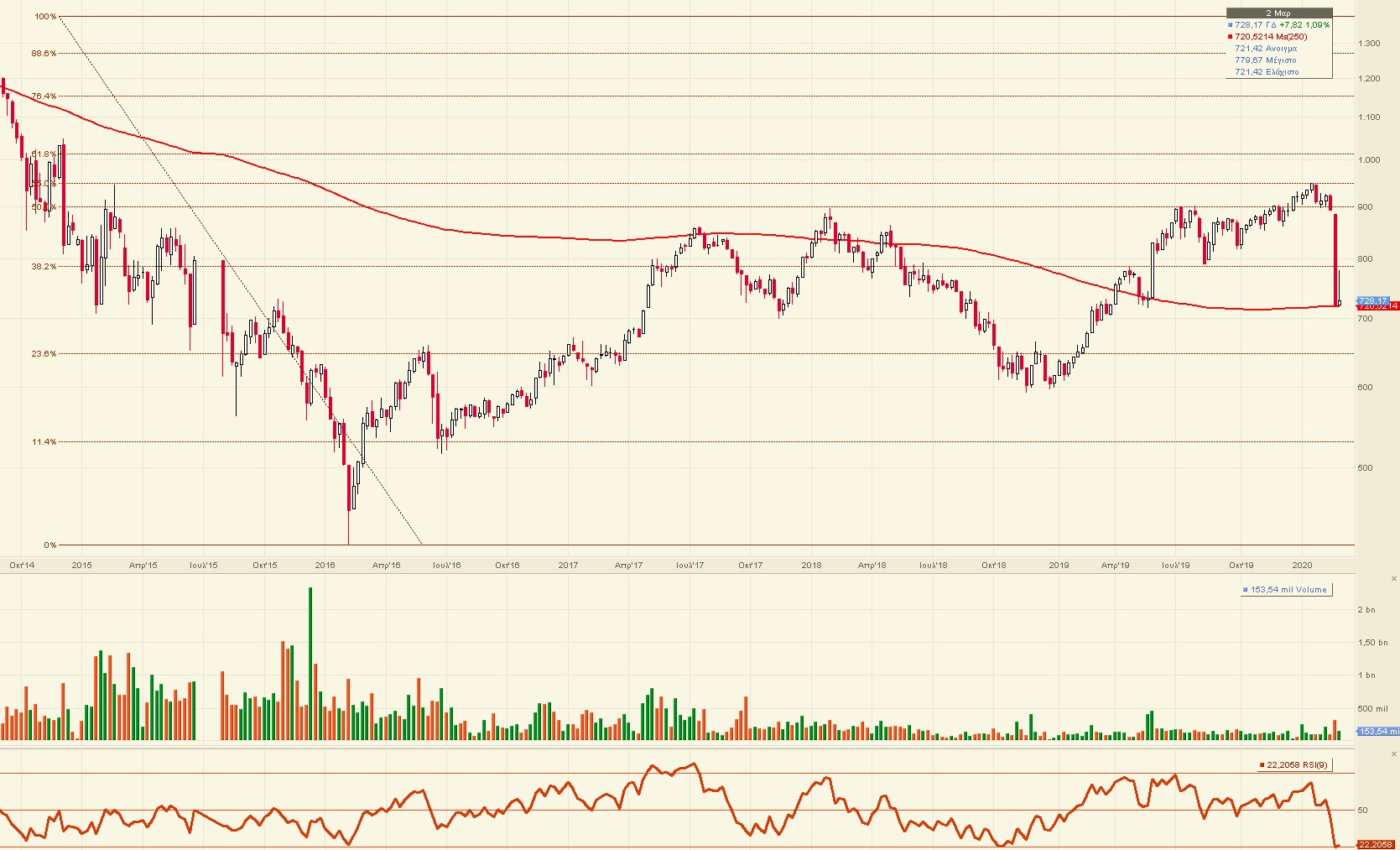The image size is (1400, 850).
Task: Click the blue ΓΔ series marker in legend
Action: [x=1231, y=25]
